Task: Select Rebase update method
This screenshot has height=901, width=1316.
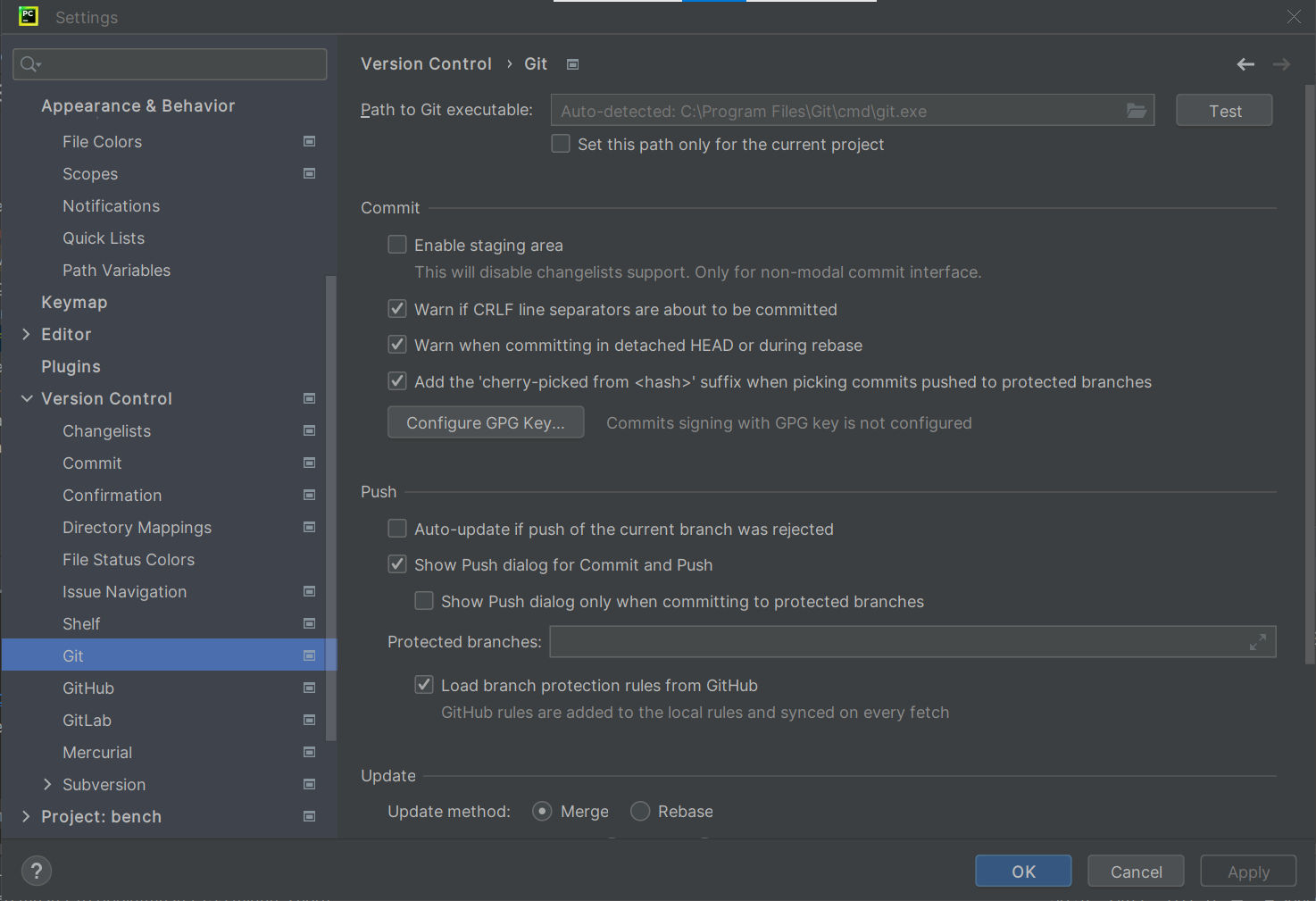Action: coord(640,811)
